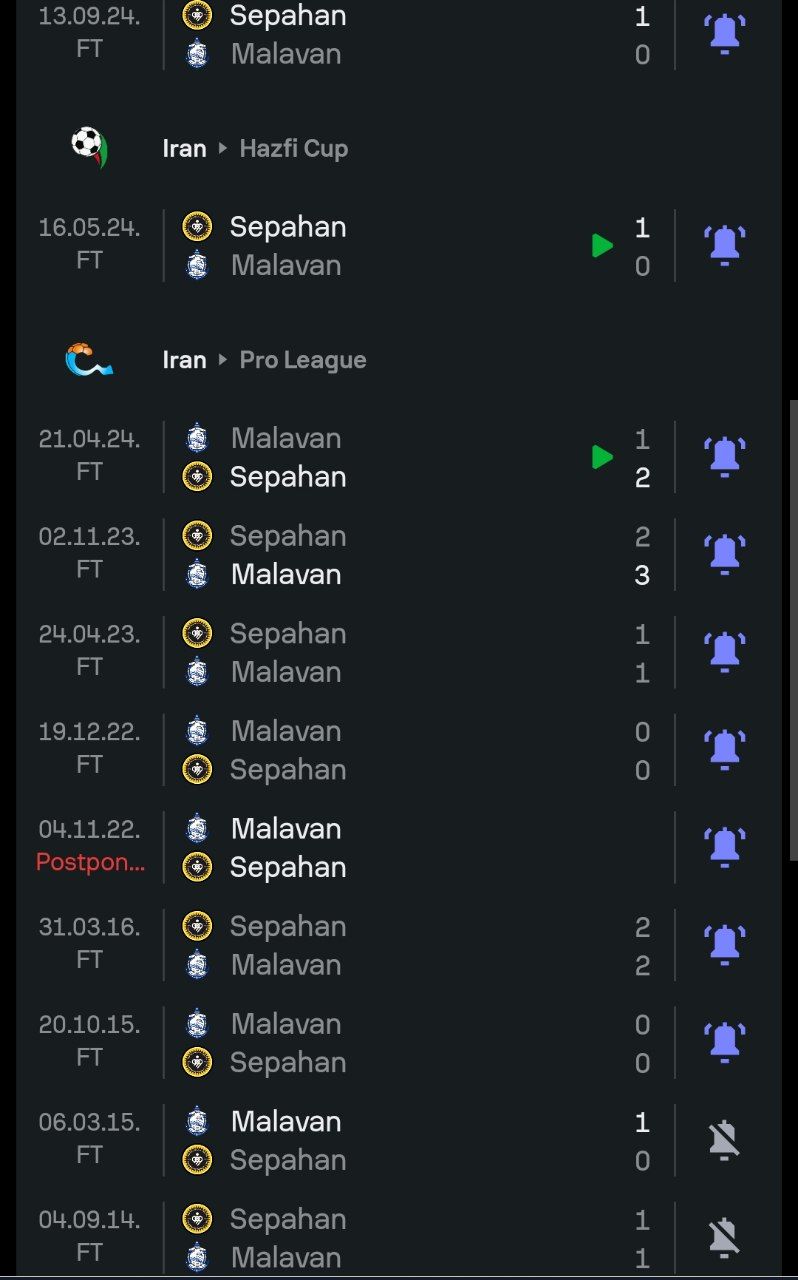Play video highlights for 21.04.24 match
This screenshot has height=1280, width=798.
pyautogui.click(x=602, y=457)
